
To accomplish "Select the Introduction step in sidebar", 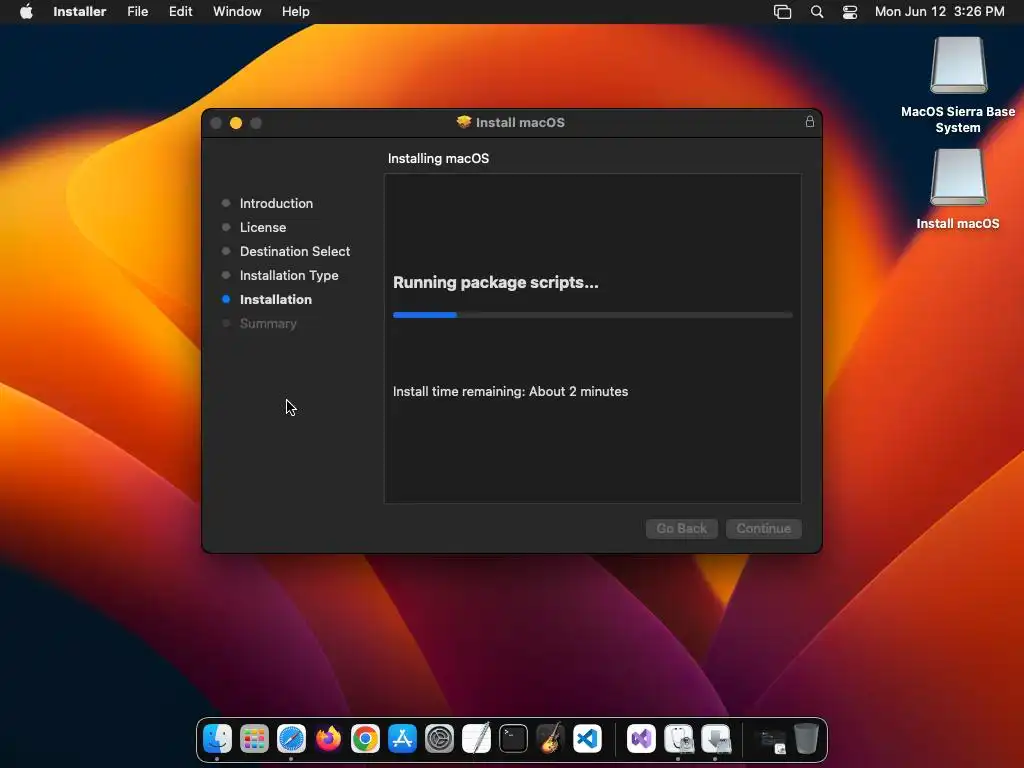I will coord(276,203).
